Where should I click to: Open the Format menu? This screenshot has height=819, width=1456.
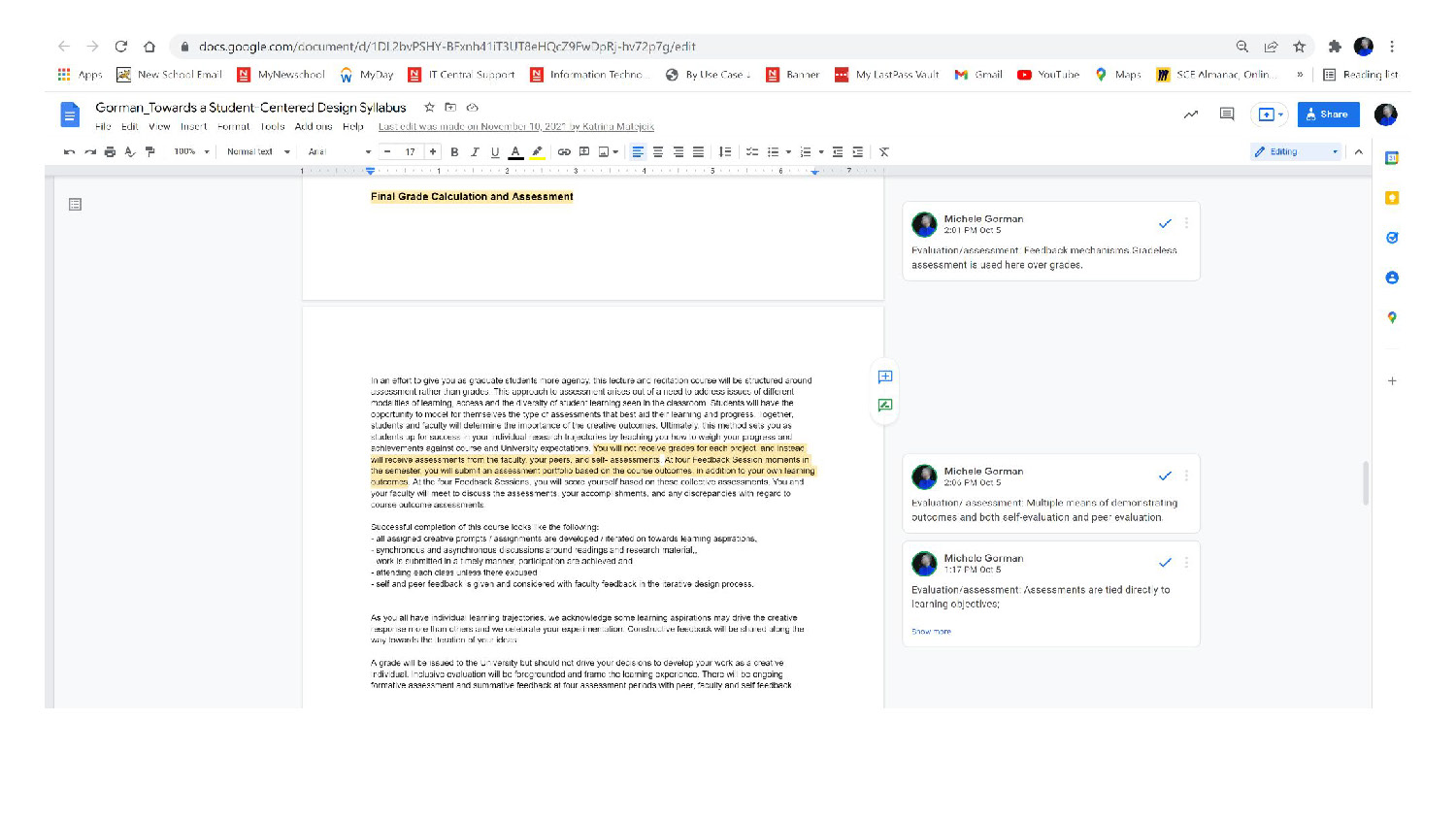[x=233, y=127]
